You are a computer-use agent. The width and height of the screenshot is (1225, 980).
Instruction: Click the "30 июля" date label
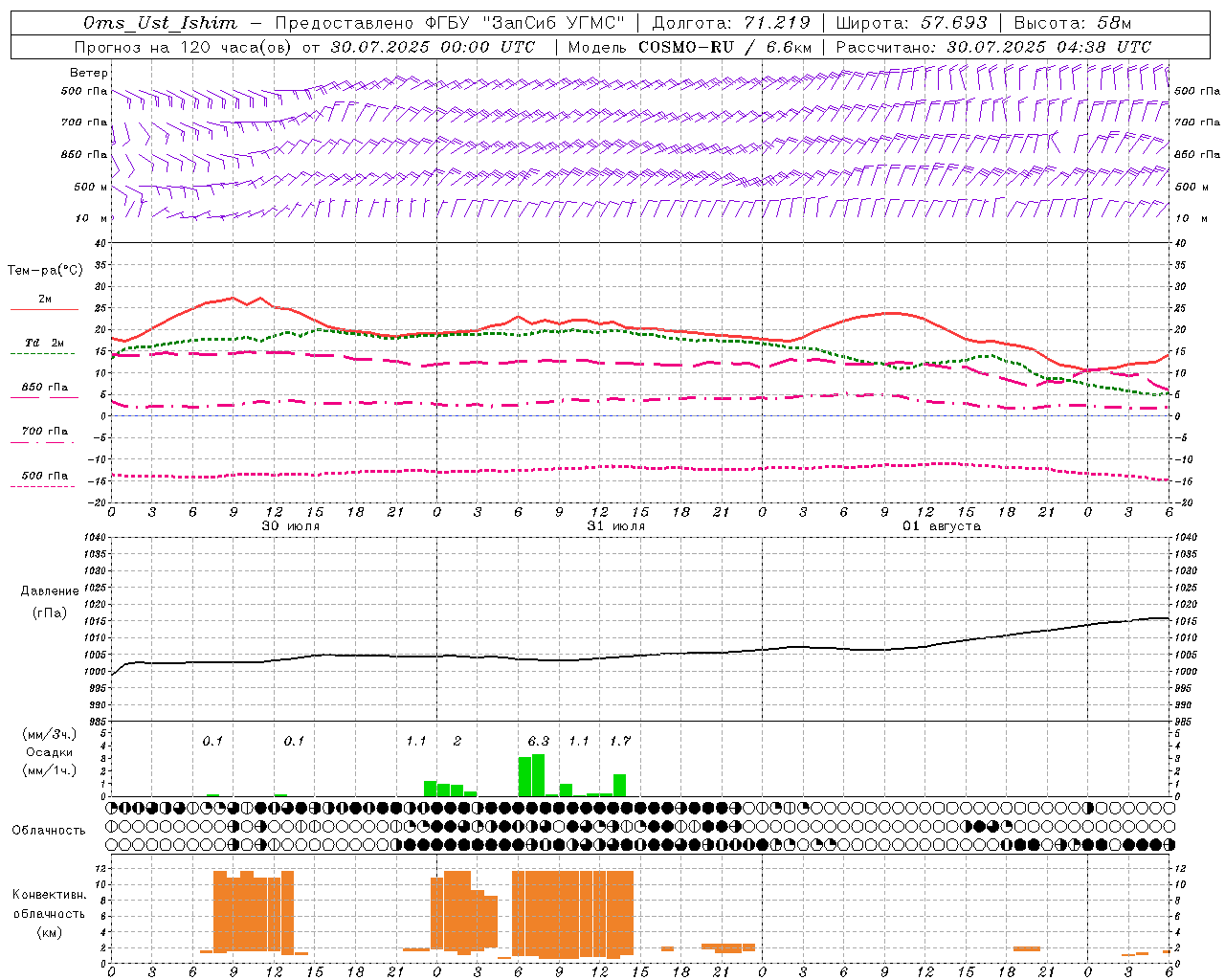(x=291, y=526)
